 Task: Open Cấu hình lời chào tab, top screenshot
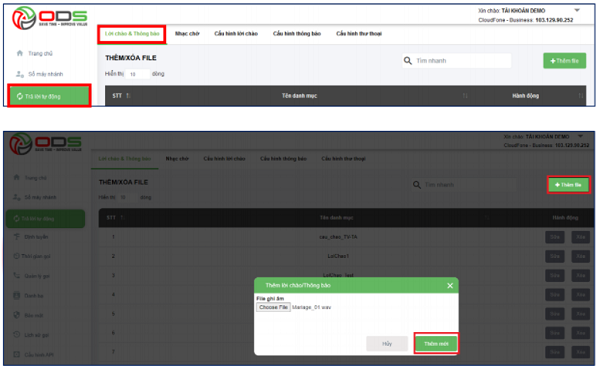coord(236,34)
